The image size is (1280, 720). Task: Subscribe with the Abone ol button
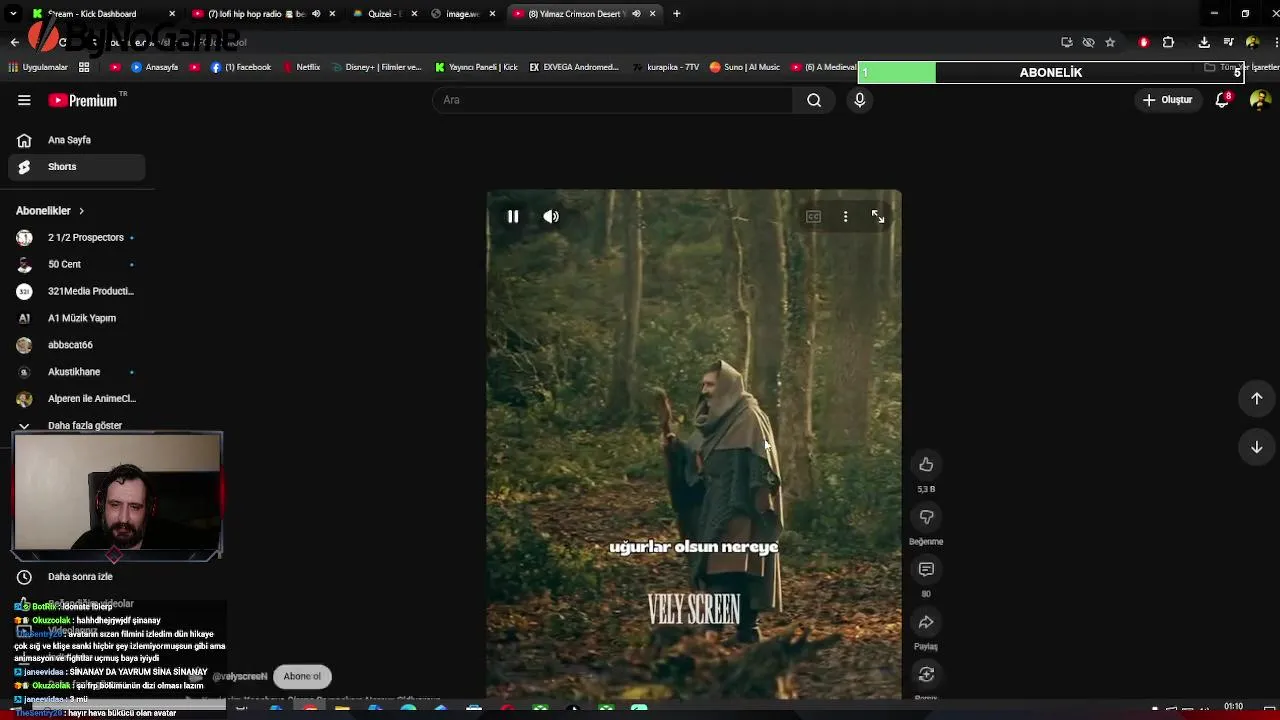coord(302,676)
